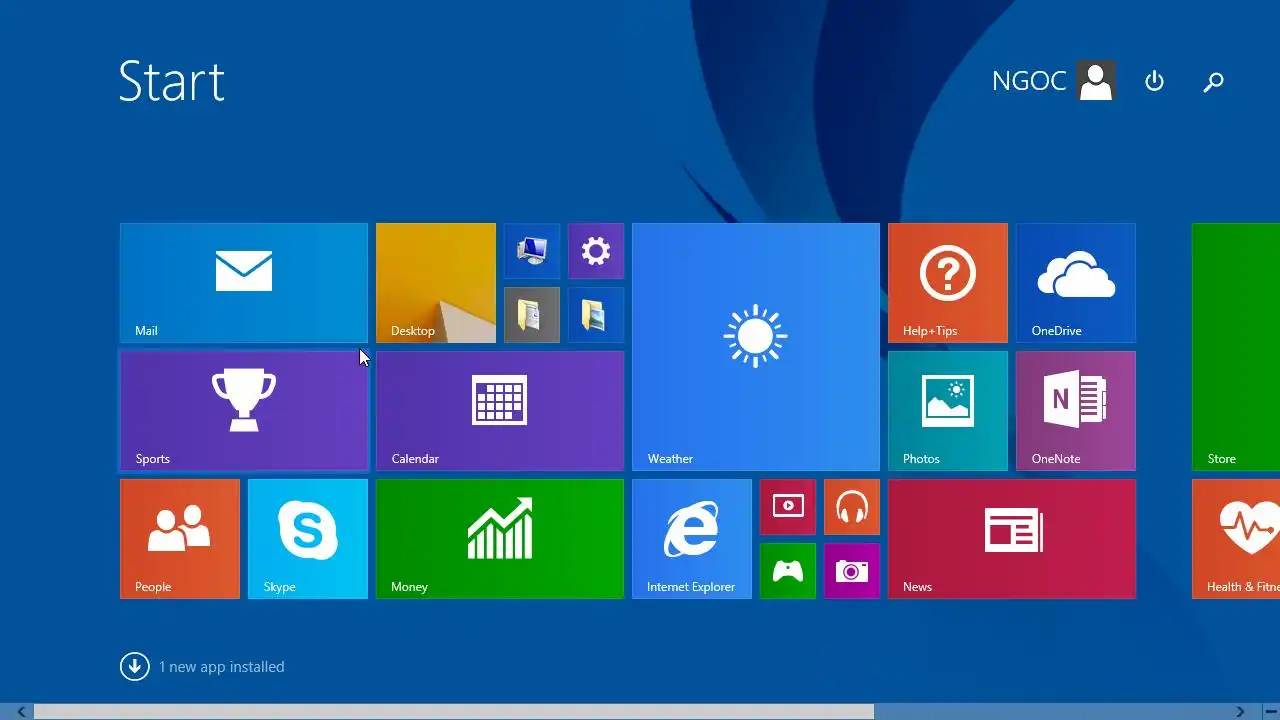
Task: Click the Search magnifier button
Action: pos(1213,82)
